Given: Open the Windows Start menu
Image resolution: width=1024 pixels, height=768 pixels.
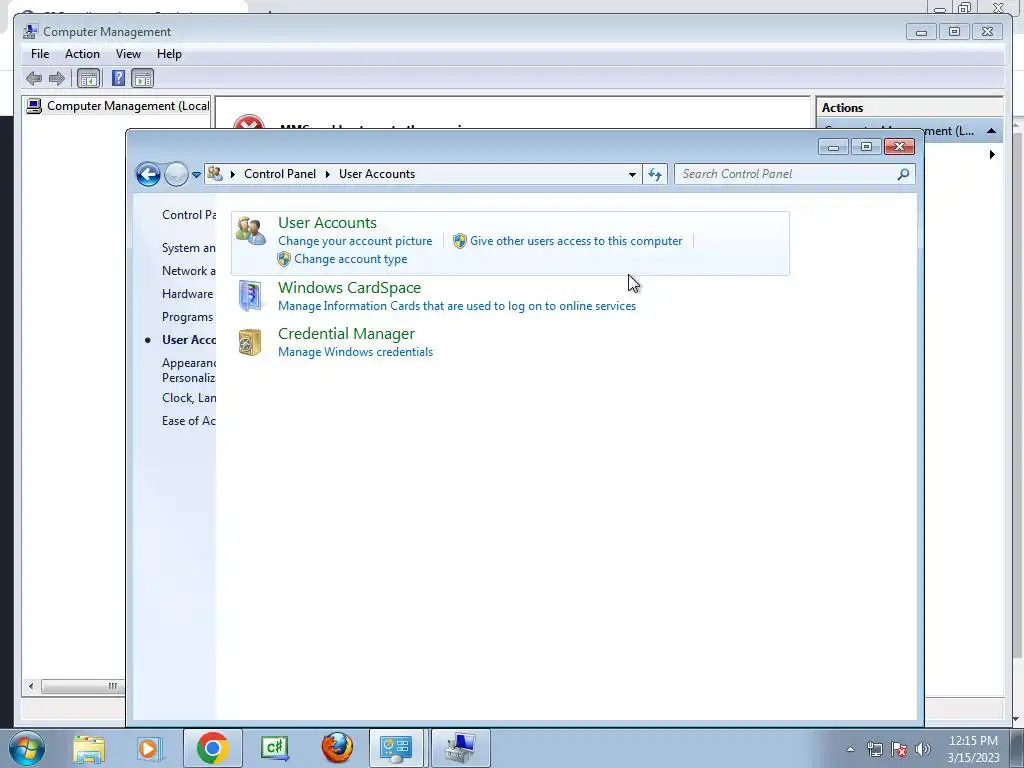Looking at the screenshot, I should [x=27, y=748].
